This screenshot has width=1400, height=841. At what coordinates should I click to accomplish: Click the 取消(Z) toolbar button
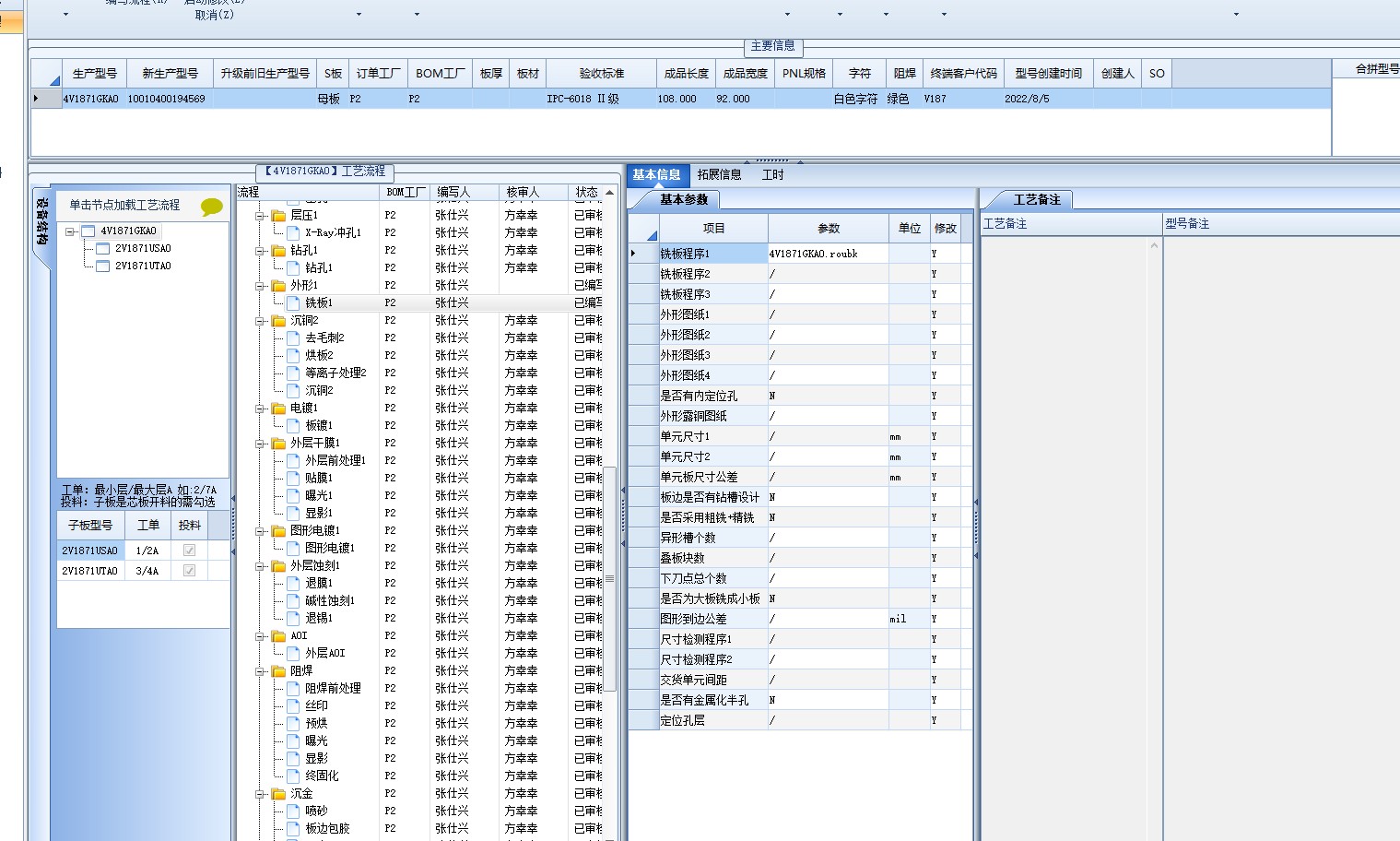(x=214, y=15)
